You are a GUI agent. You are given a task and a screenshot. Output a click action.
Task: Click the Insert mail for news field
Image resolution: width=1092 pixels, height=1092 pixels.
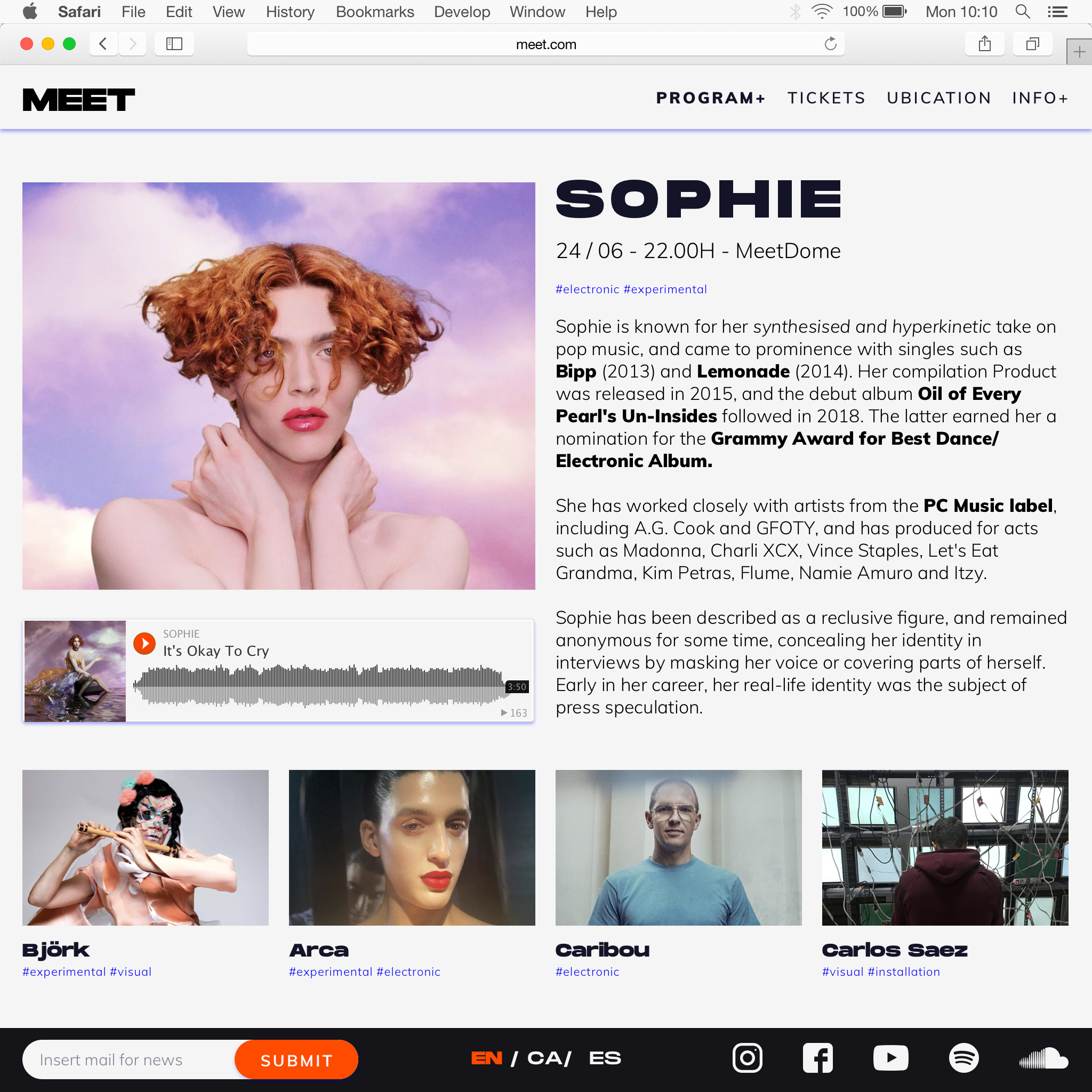(130, 1059)
